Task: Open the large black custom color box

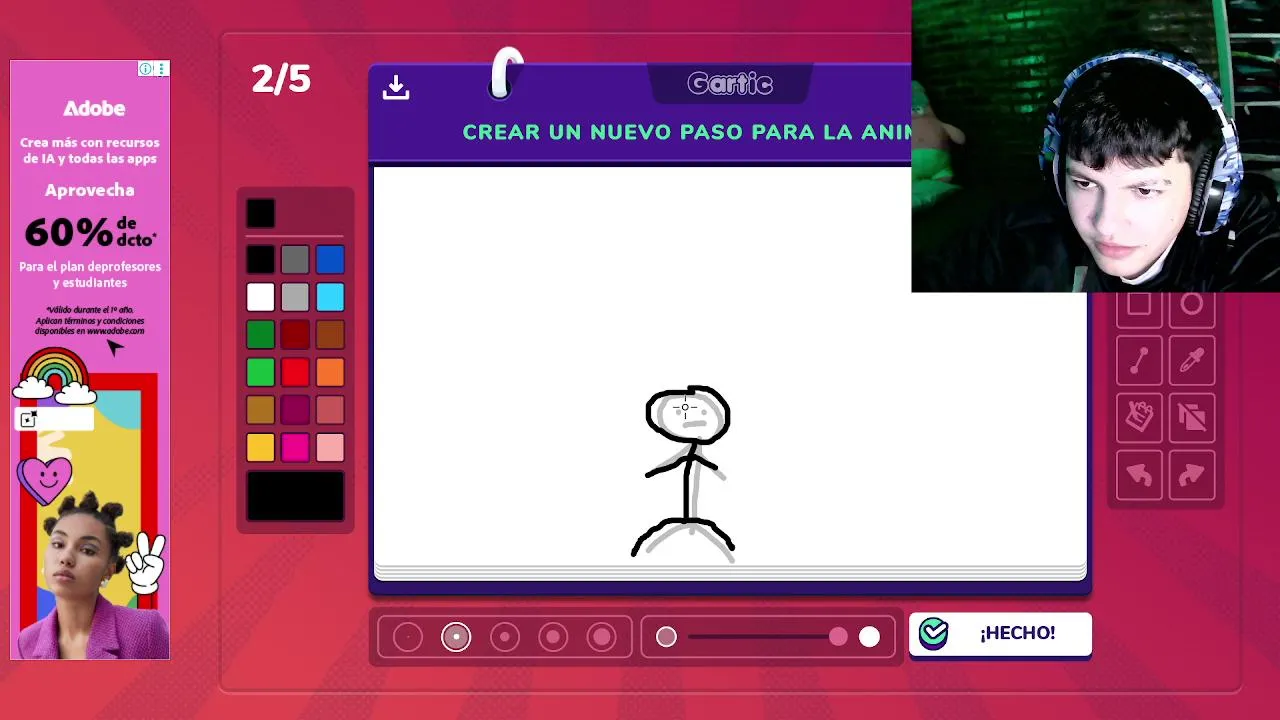Action: click(295, 496)
